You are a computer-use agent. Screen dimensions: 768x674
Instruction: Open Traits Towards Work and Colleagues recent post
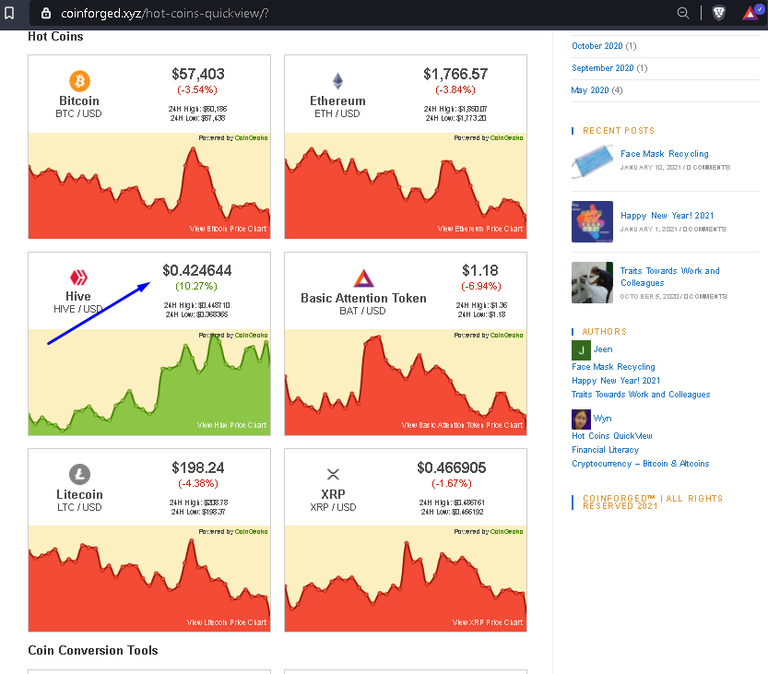tap(670, 277)
